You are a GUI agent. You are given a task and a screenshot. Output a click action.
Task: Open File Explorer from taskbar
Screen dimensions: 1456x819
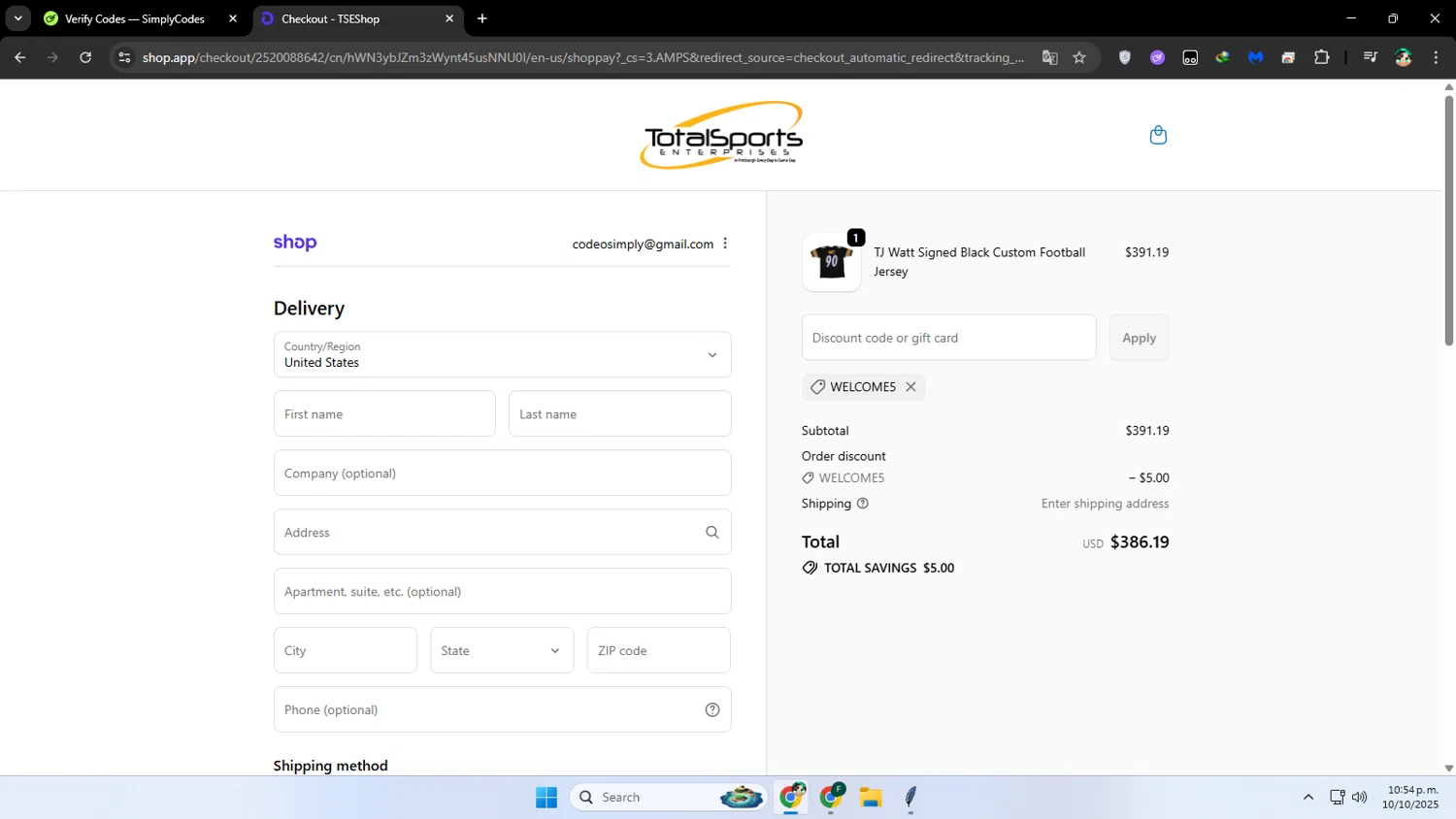click(871, 797)
